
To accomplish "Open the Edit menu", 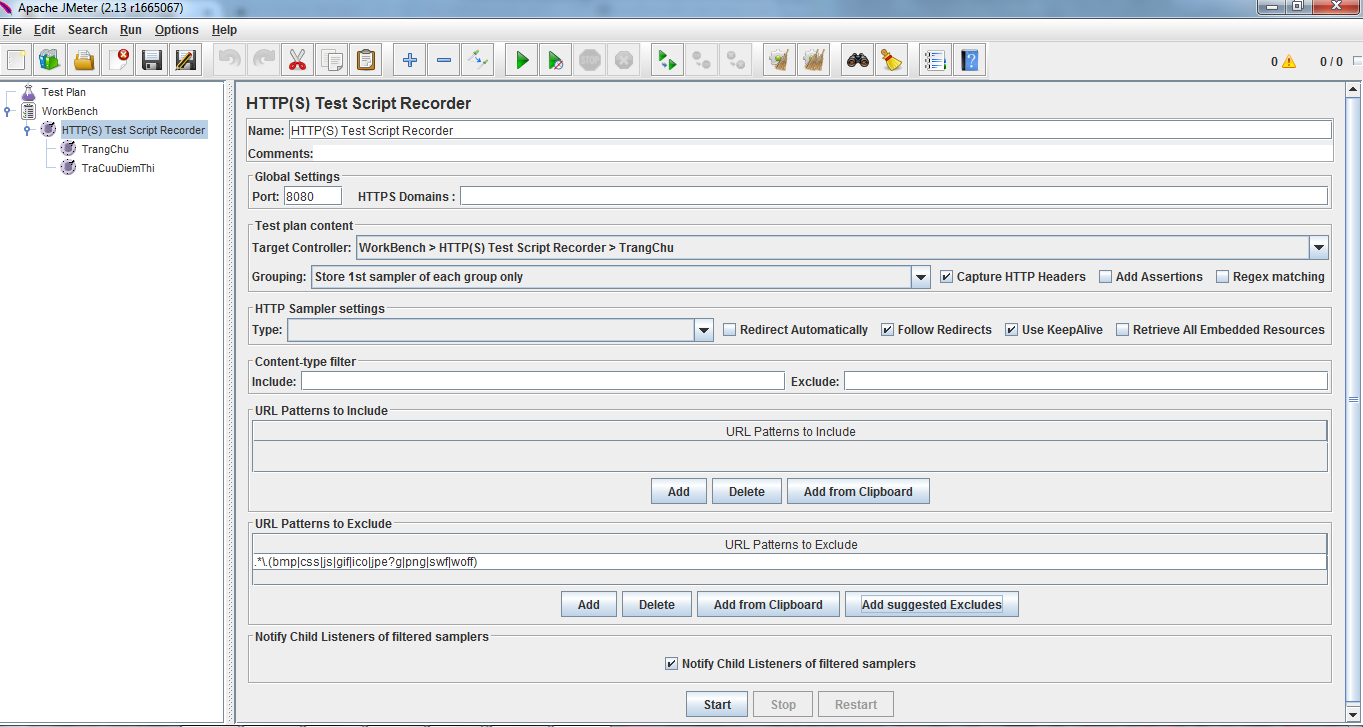I will pyautogui.click(x=44, y=30).
